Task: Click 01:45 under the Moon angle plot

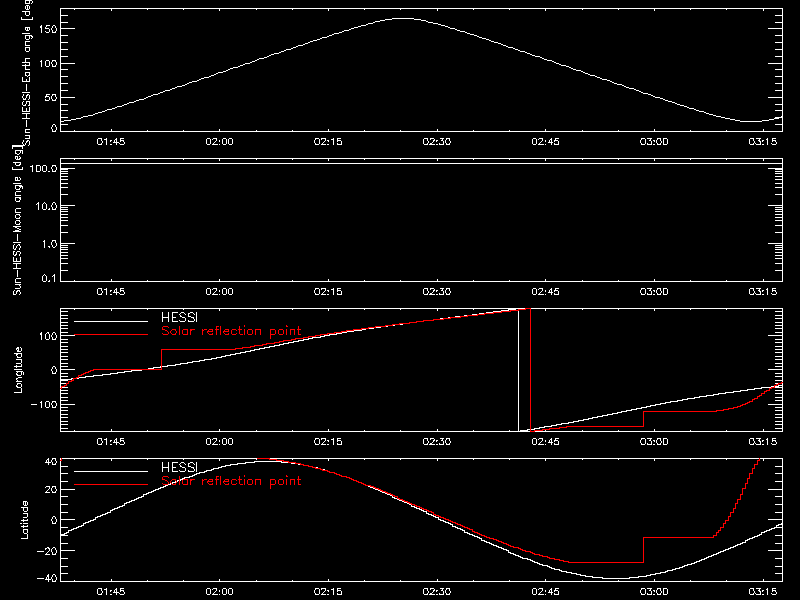Action: (x=111, y=291)
